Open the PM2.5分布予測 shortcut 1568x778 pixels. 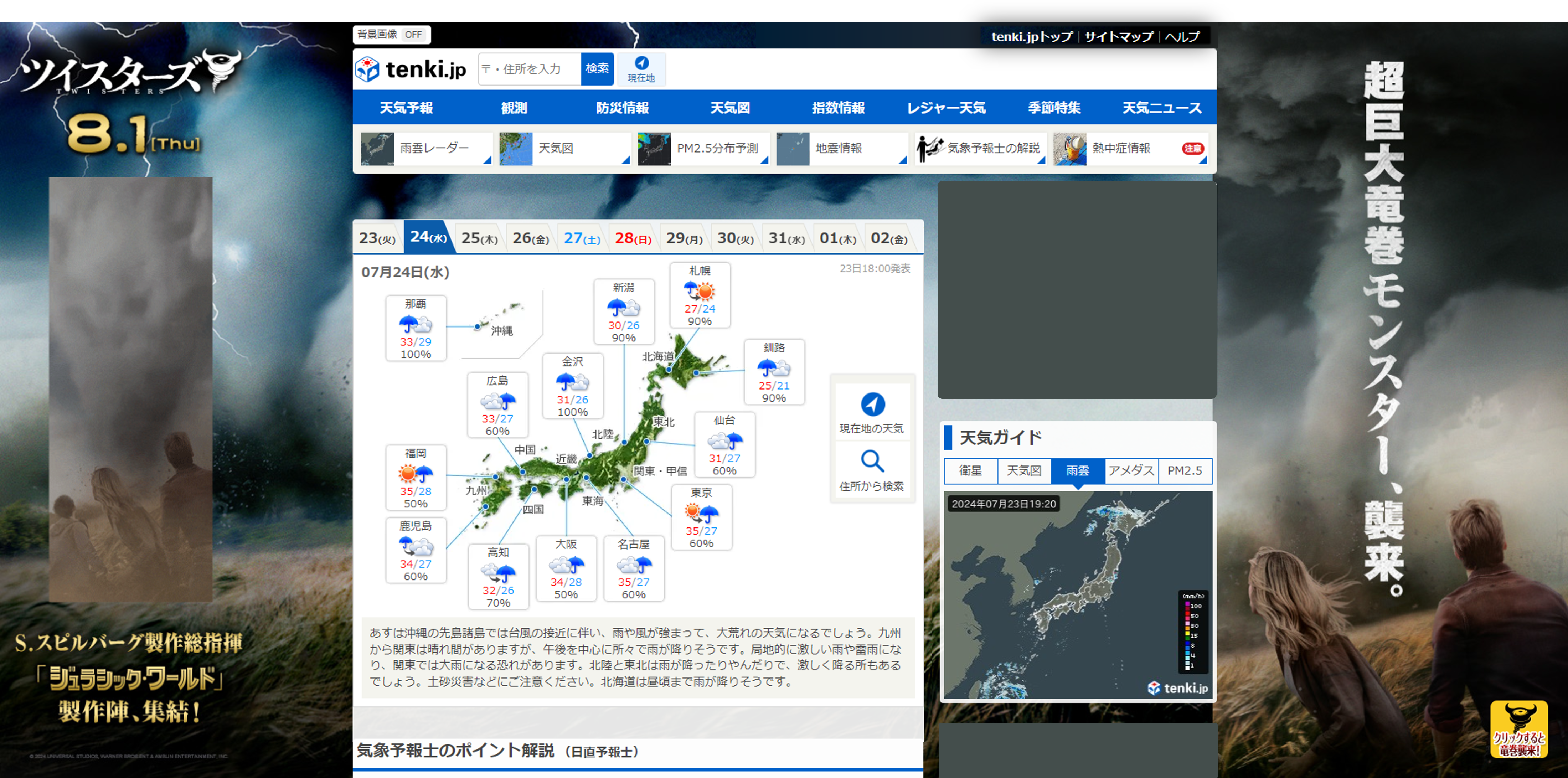point(703,149)
